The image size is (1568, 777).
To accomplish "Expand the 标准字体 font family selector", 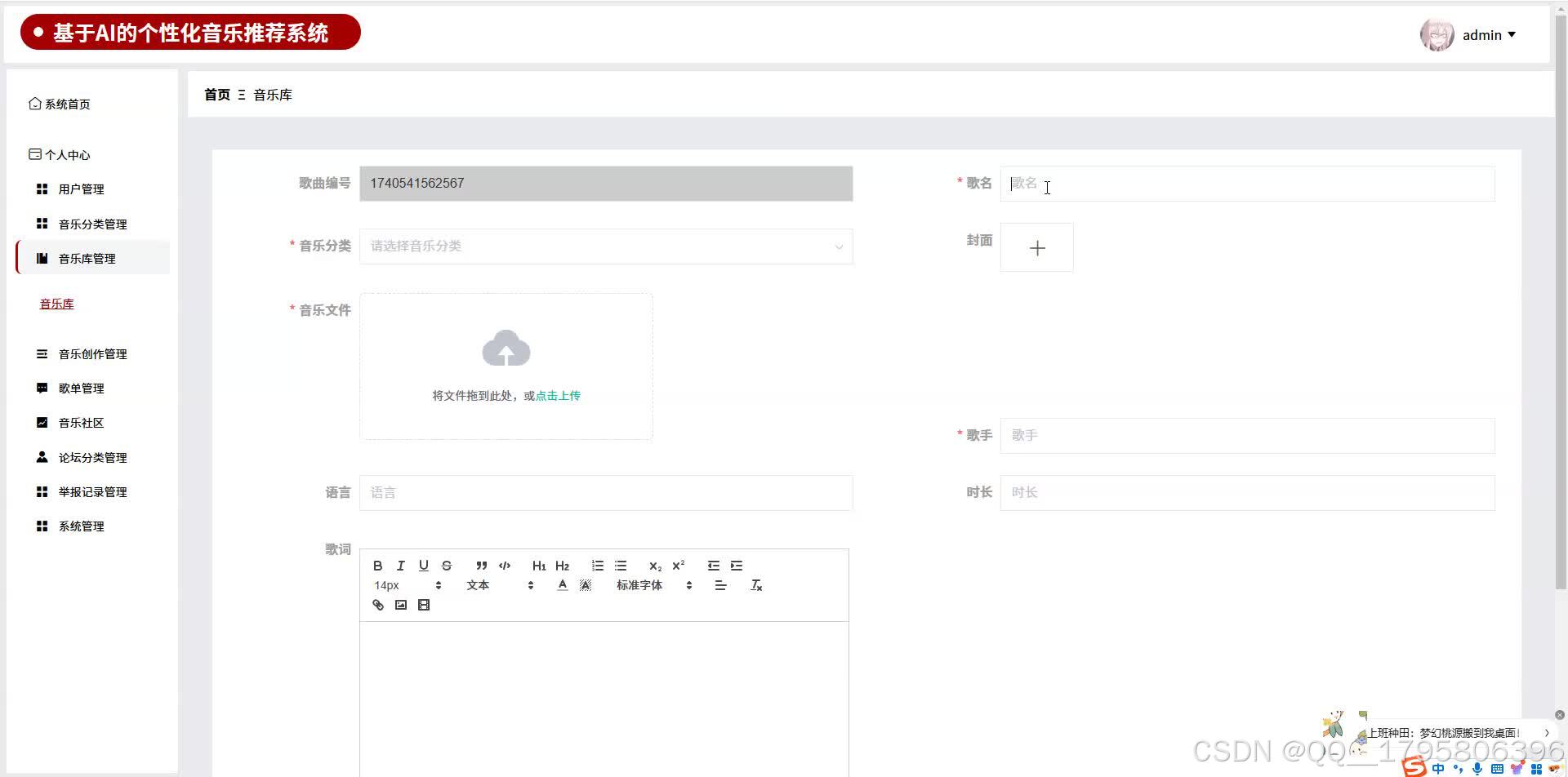I will point(653,584).
